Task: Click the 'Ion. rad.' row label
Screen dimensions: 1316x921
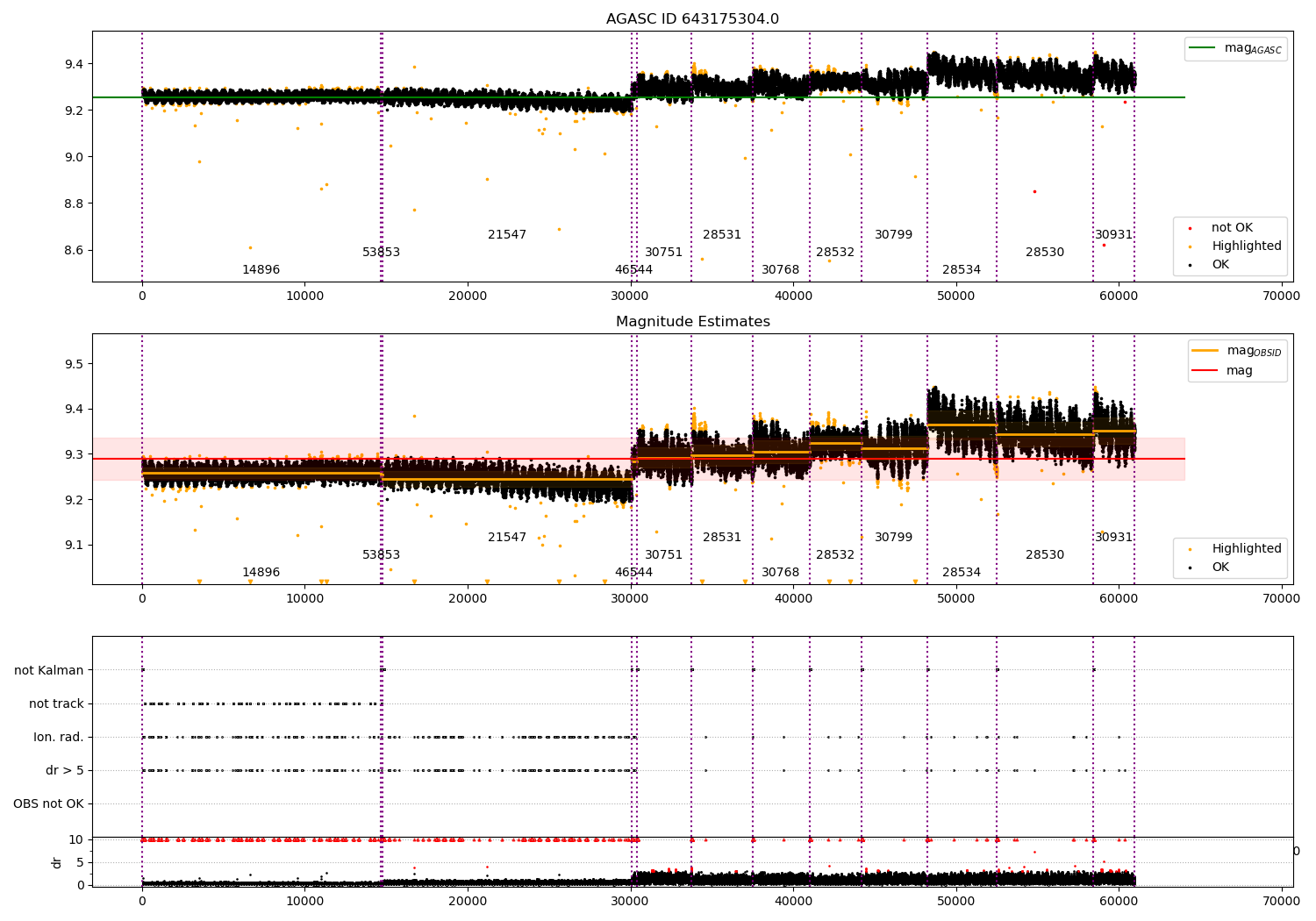Action: pos(59,737)
